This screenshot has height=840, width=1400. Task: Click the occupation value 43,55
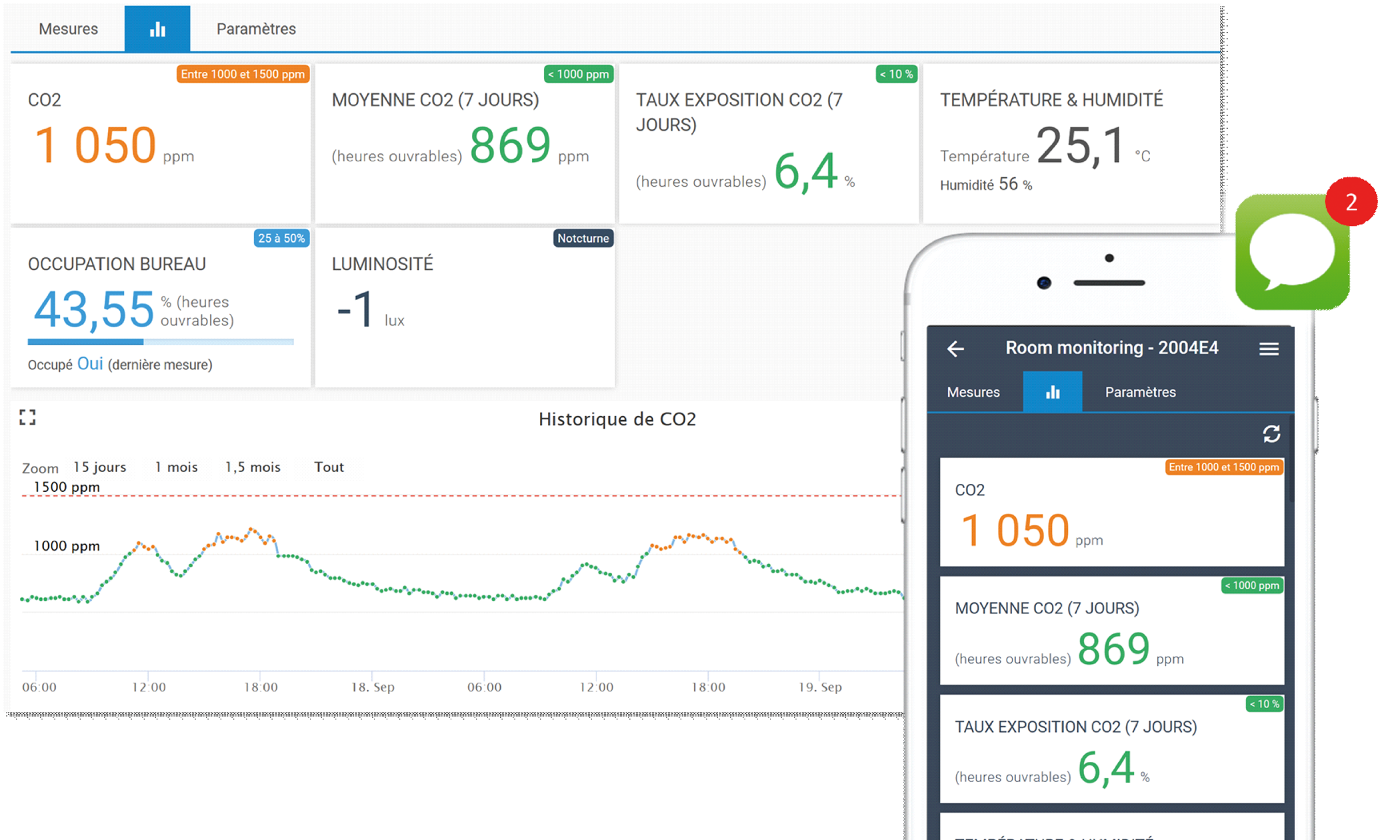tap(93, 309)
